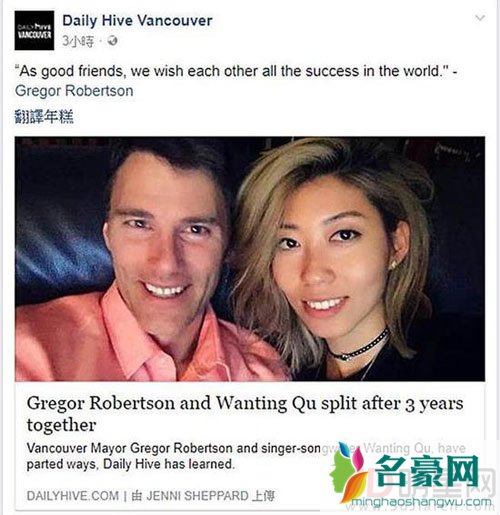The image size is (500, 515).
Task: Open the article photo preview
Action: 250,259
